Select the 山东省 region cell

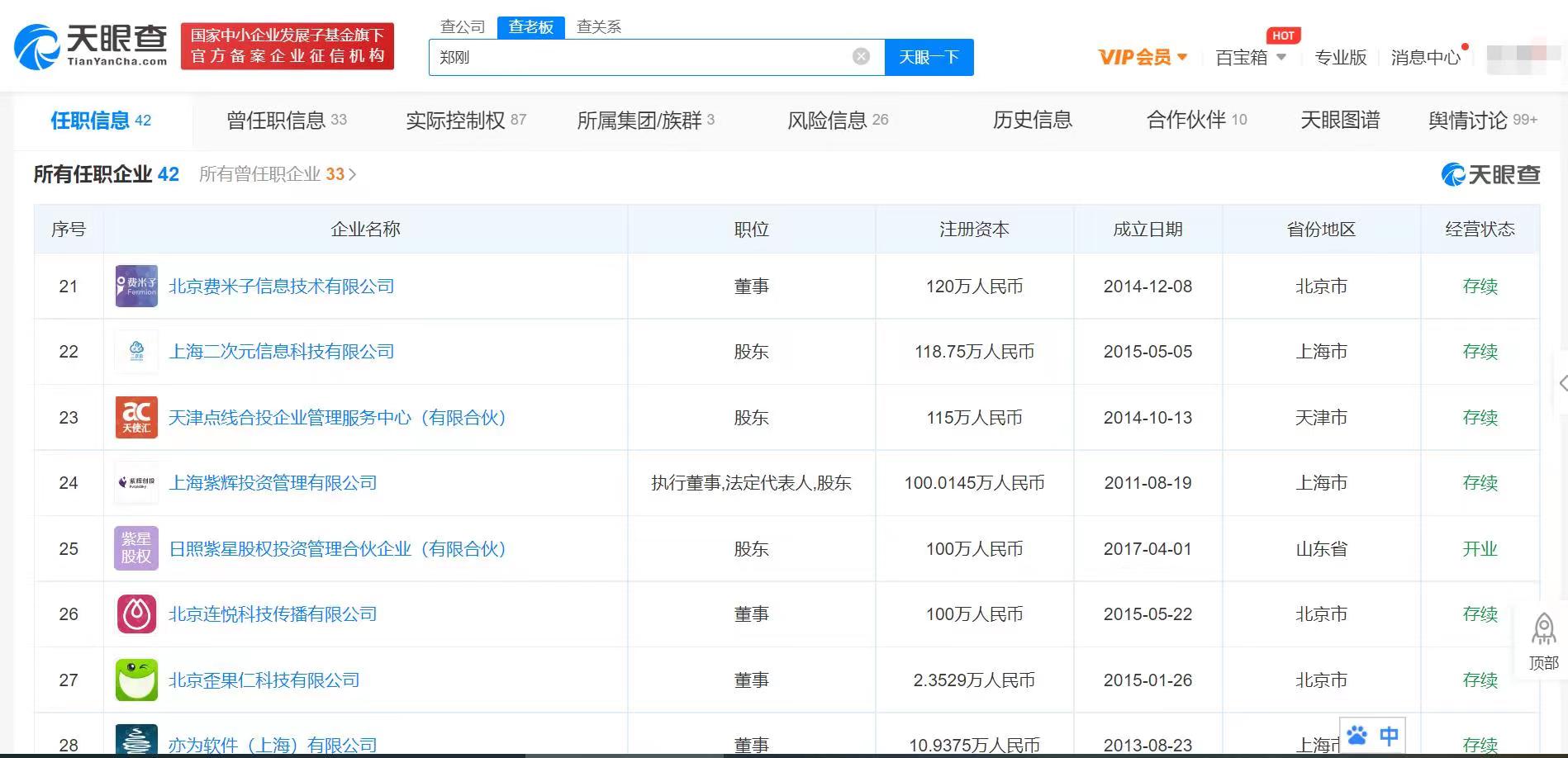tap(1321, 548)
